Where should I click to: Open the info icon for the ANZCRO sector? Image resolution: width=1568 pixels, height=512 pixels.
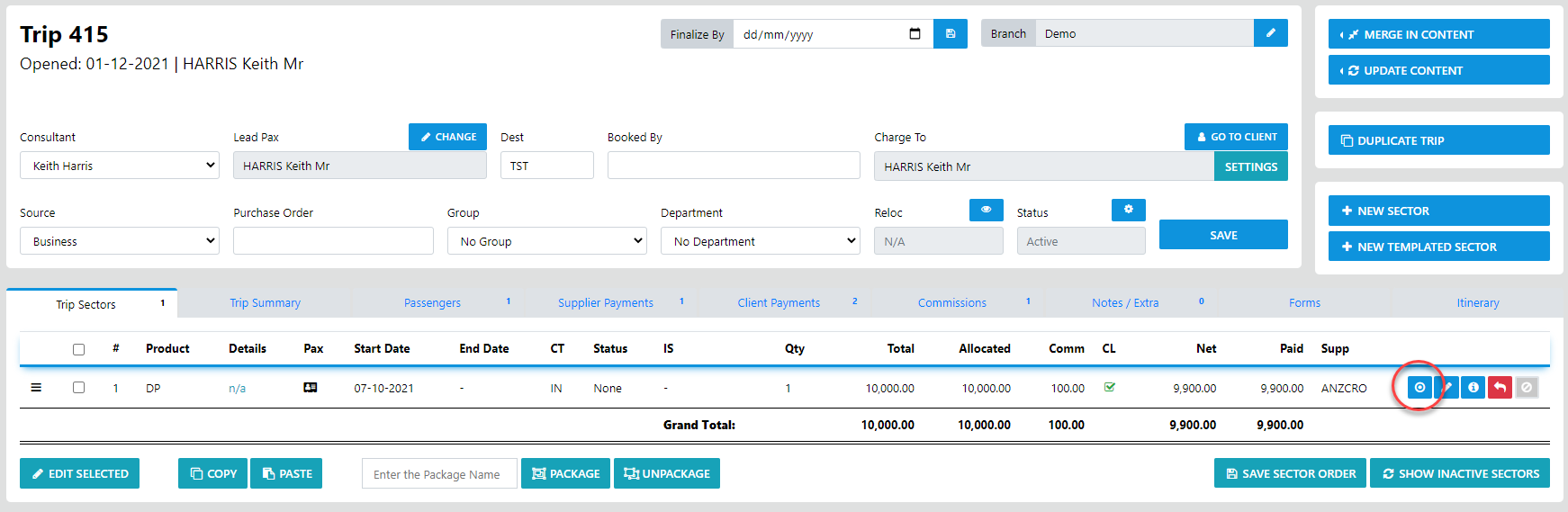click(1473, 388)
